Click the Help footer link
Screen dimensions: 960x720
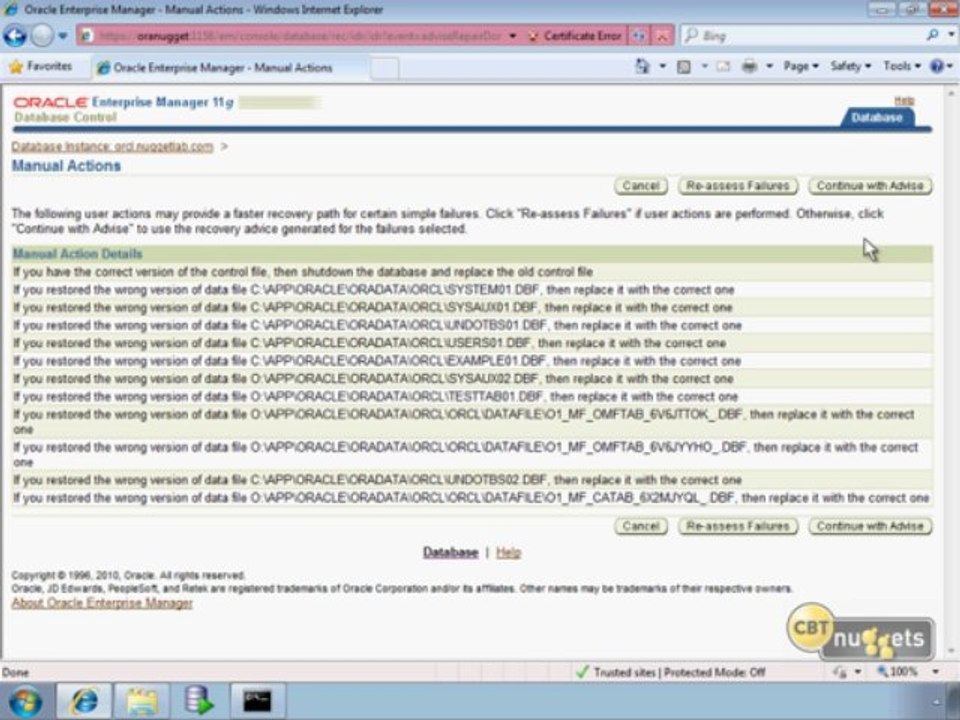(508, 552)
